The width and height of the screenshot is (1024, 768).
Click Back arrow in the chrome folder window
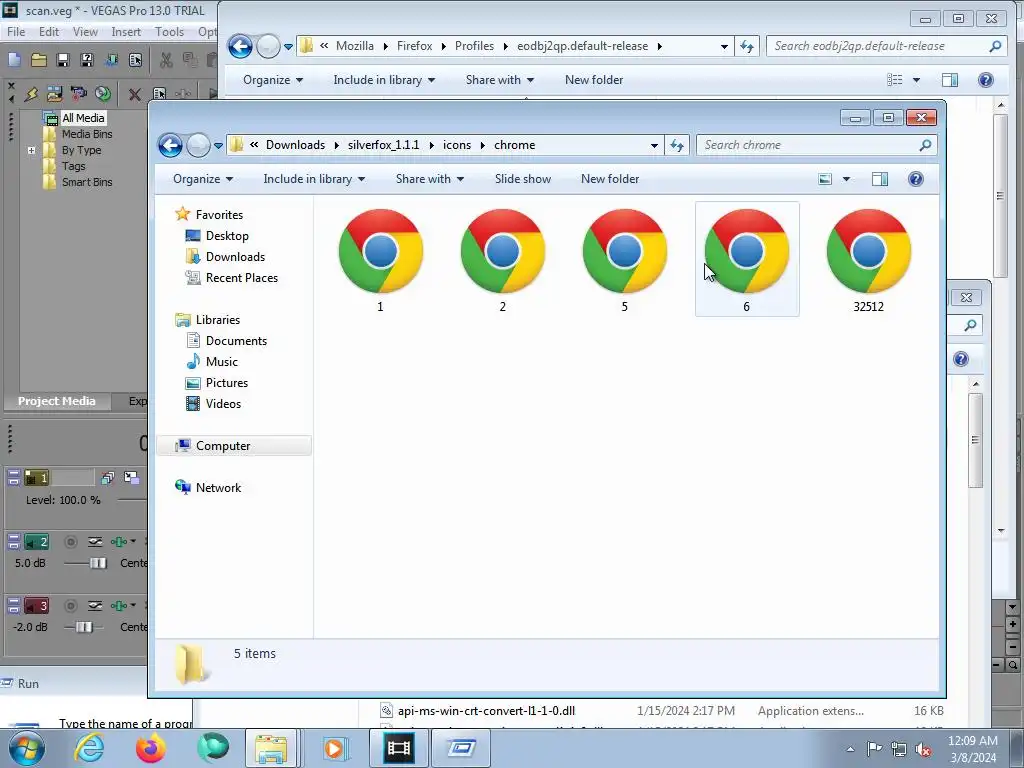click(170, 145)
